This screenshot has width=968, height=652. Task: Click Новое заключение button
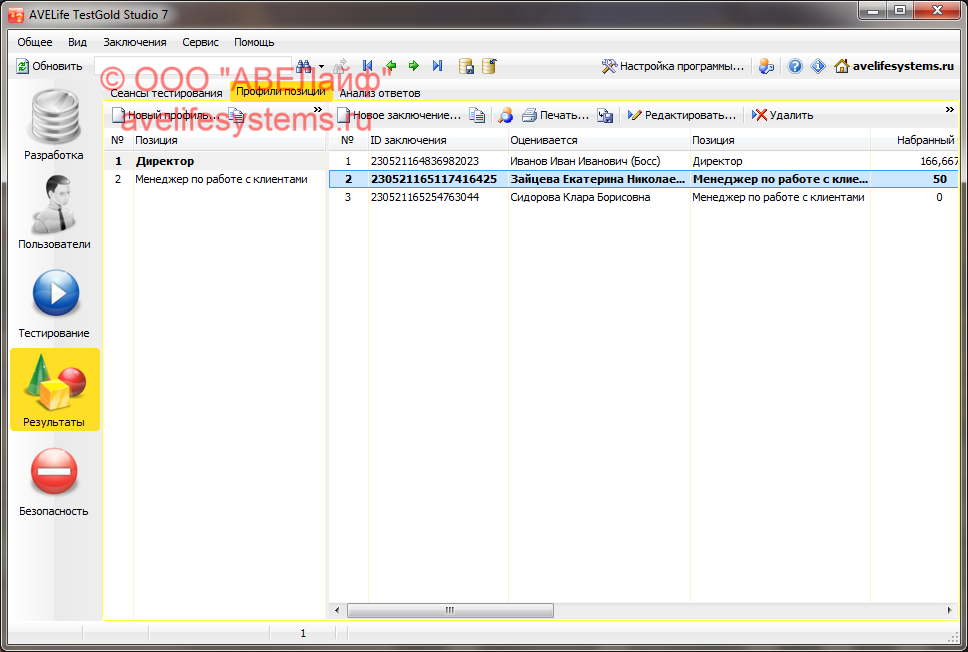pos(399,115)
